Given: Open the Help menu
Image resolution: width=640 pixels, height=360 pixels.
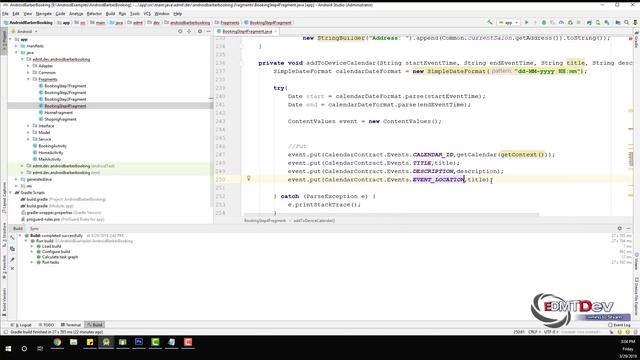Looking at the screenshot, I should pyautogui.click(x=178, y=13).
